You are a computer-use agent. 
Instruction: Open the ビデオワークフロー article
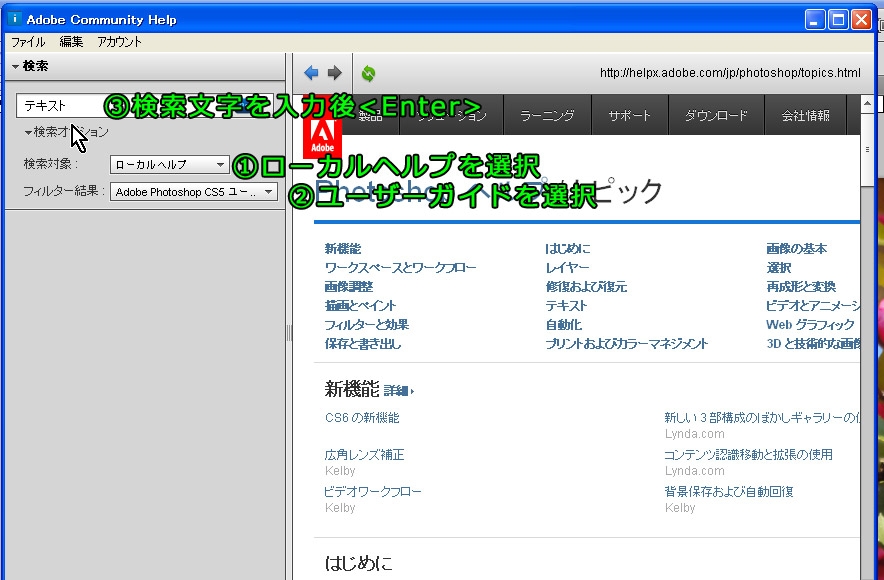(373, 492)
